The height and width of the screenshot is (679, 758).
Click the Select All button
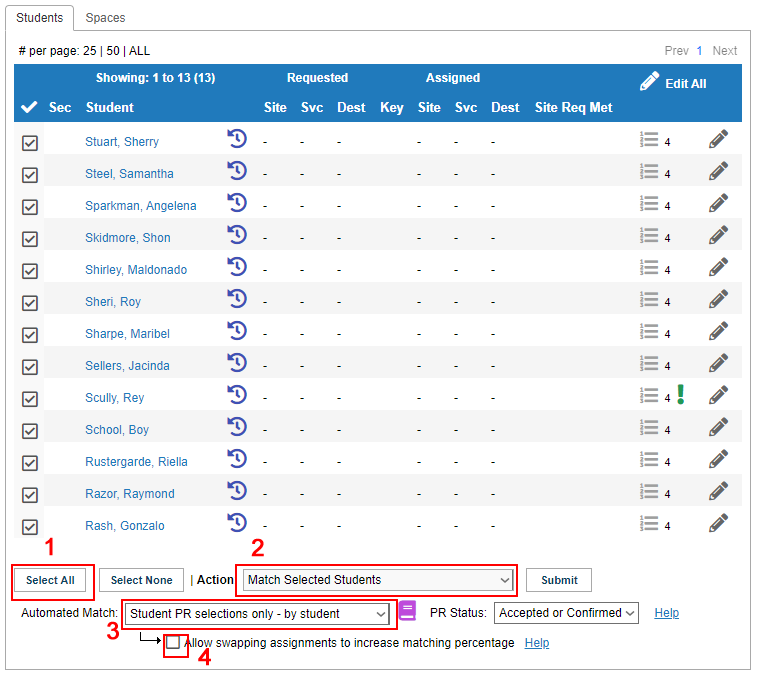50,579
